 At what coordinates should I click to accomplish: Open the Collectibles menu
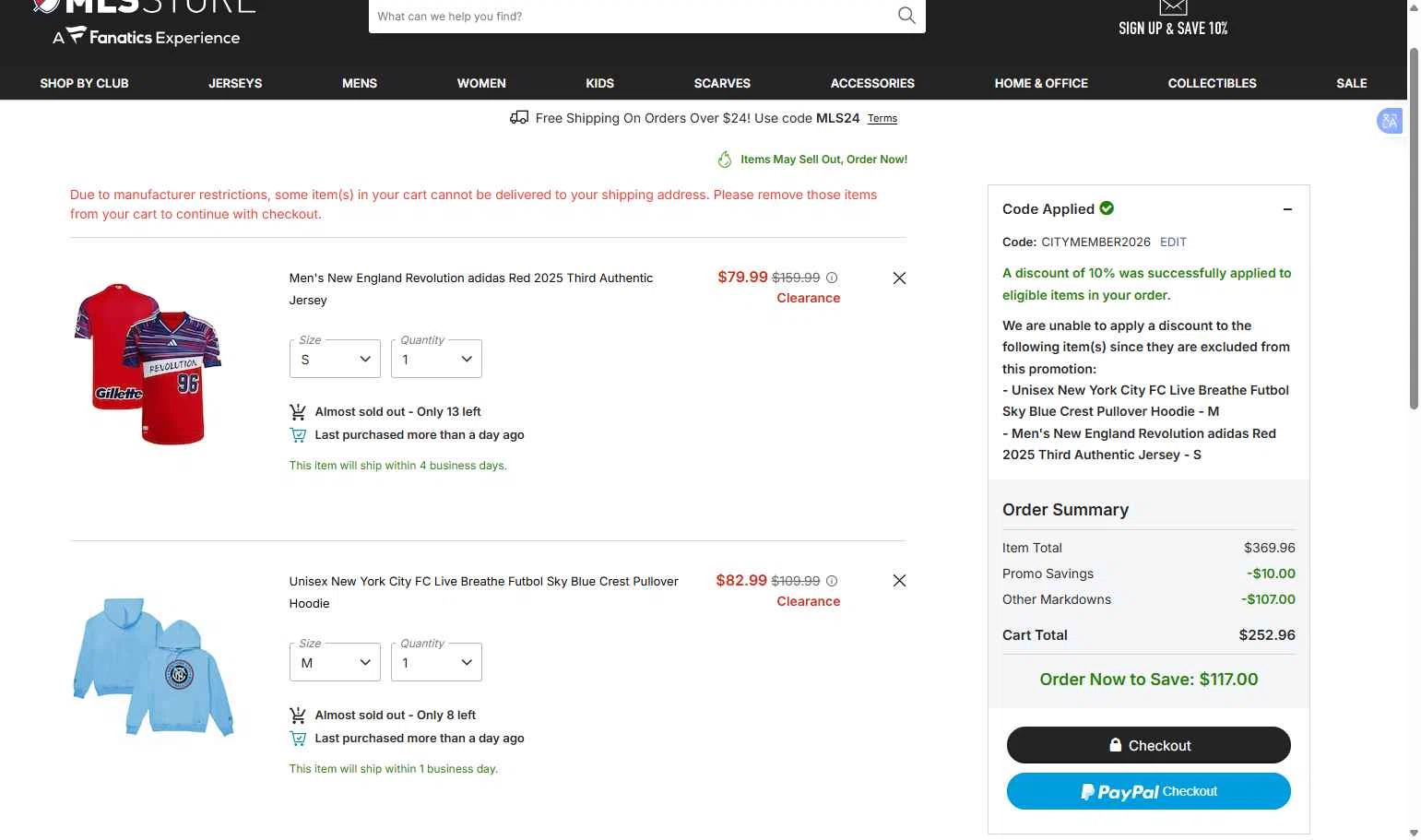click(x=1212, y=83)
